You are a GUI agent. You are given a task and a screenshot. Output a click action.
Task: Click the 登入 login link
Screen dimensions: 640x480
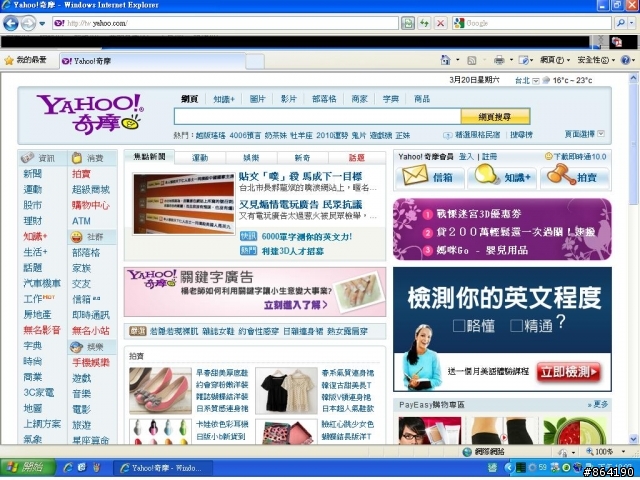[x=466, y=157]
